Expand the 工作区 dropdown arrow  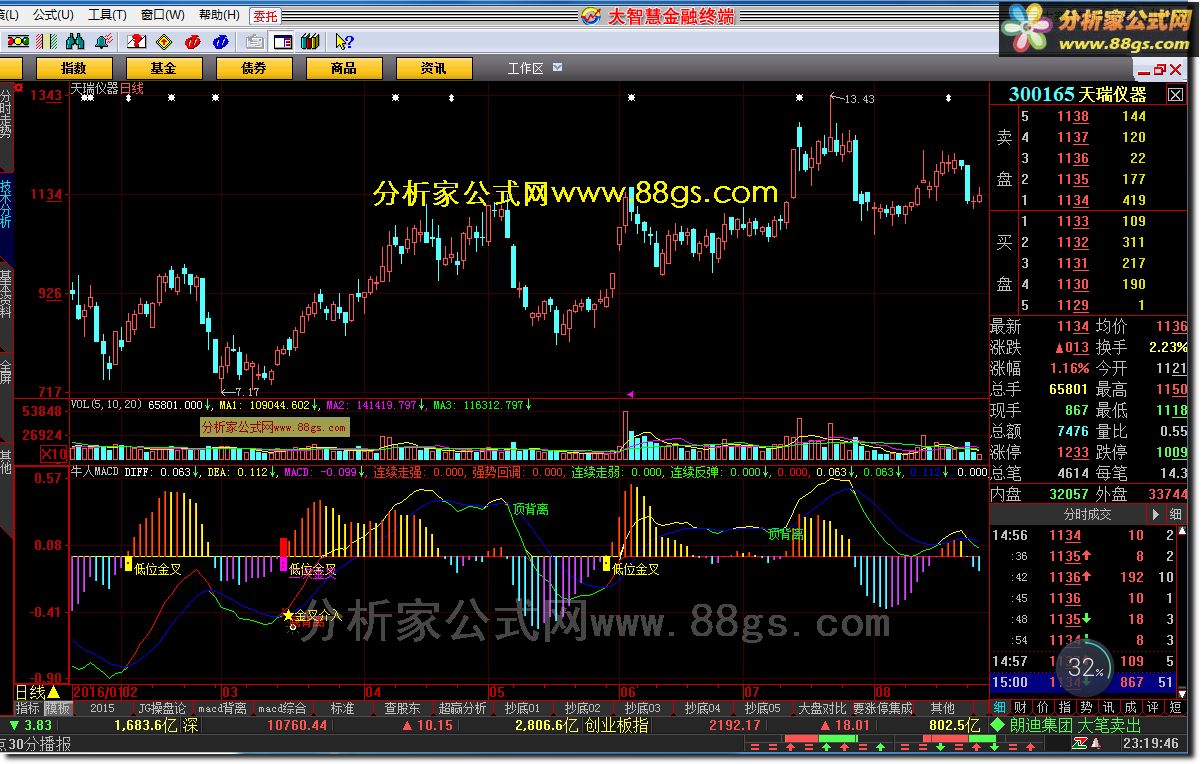(x=557, y=68)
